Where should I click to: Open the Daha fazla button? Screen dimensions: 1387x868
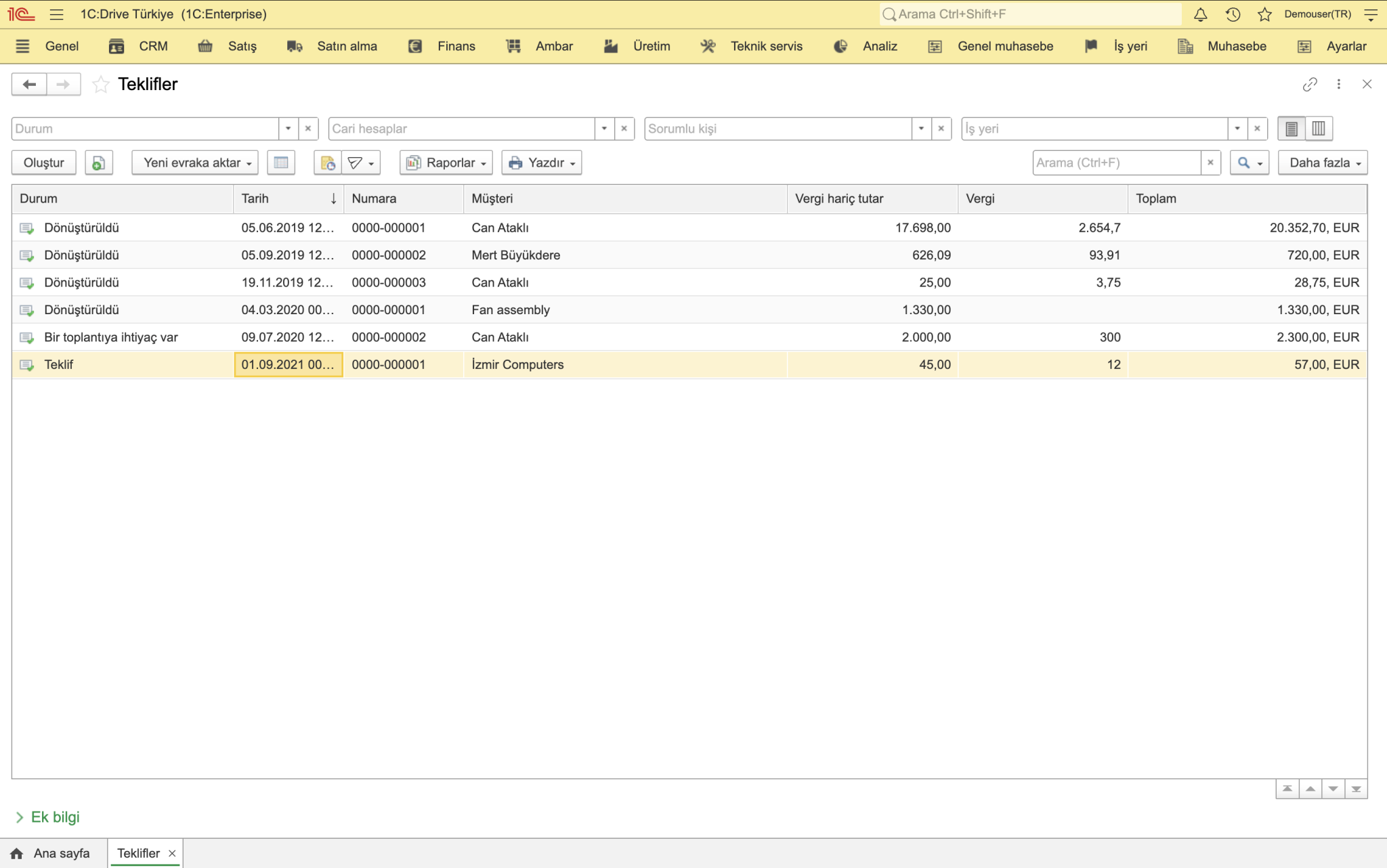click(x=1323, y=162)
